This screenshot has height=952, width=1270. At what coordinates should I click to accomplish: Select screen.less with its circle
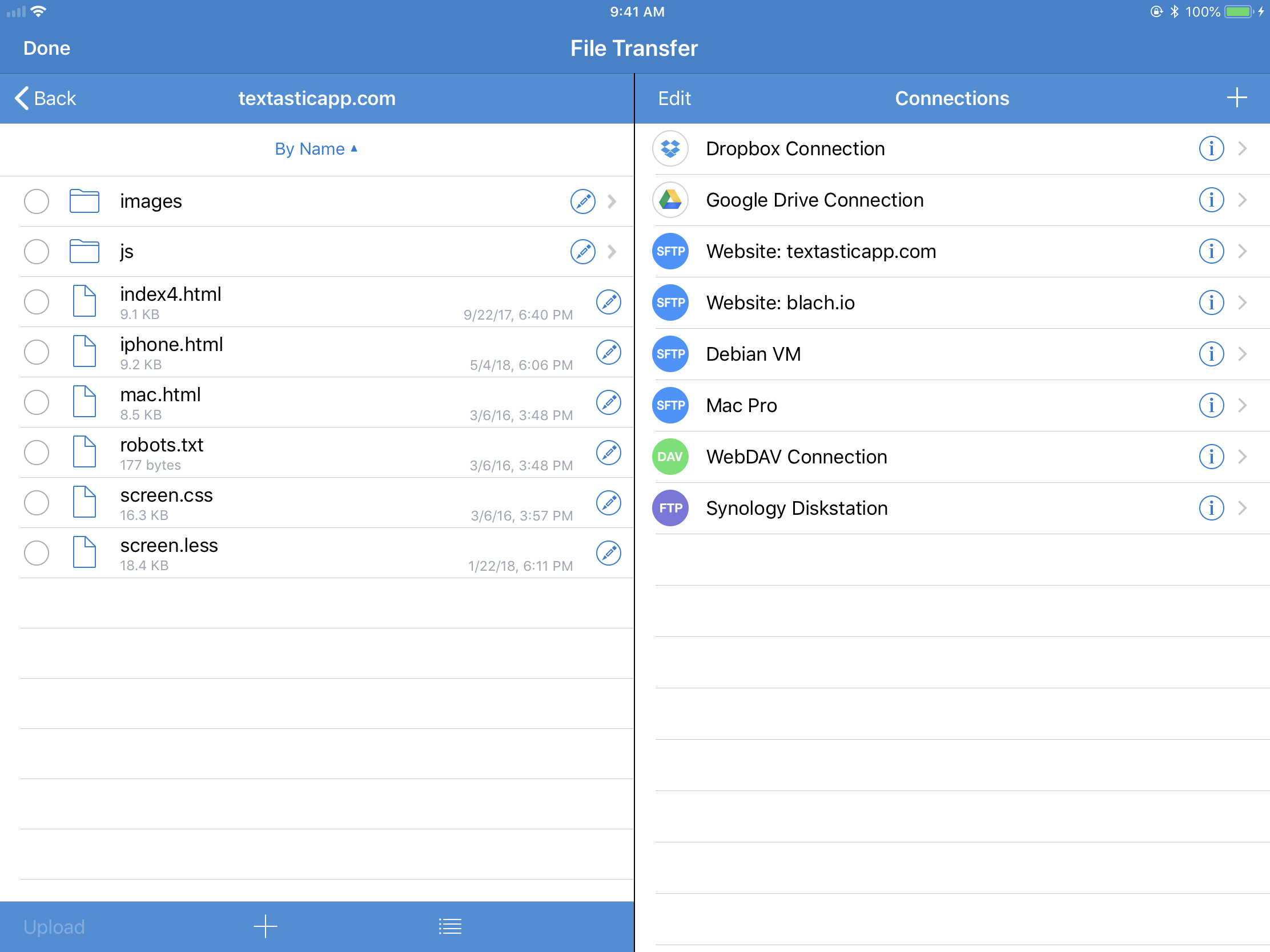click(x=36, y=552)
